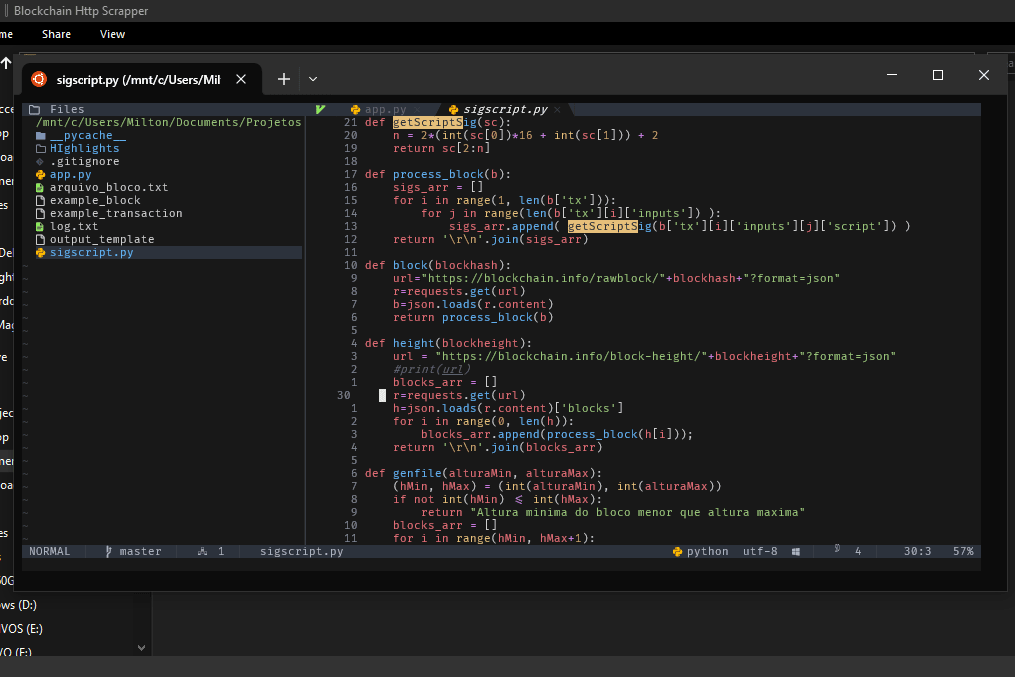Image resolution: width=1015 pixels, height=677 pixels.
Task: Open the terminal profiles dropdown chevron
Action: (313, 79)
